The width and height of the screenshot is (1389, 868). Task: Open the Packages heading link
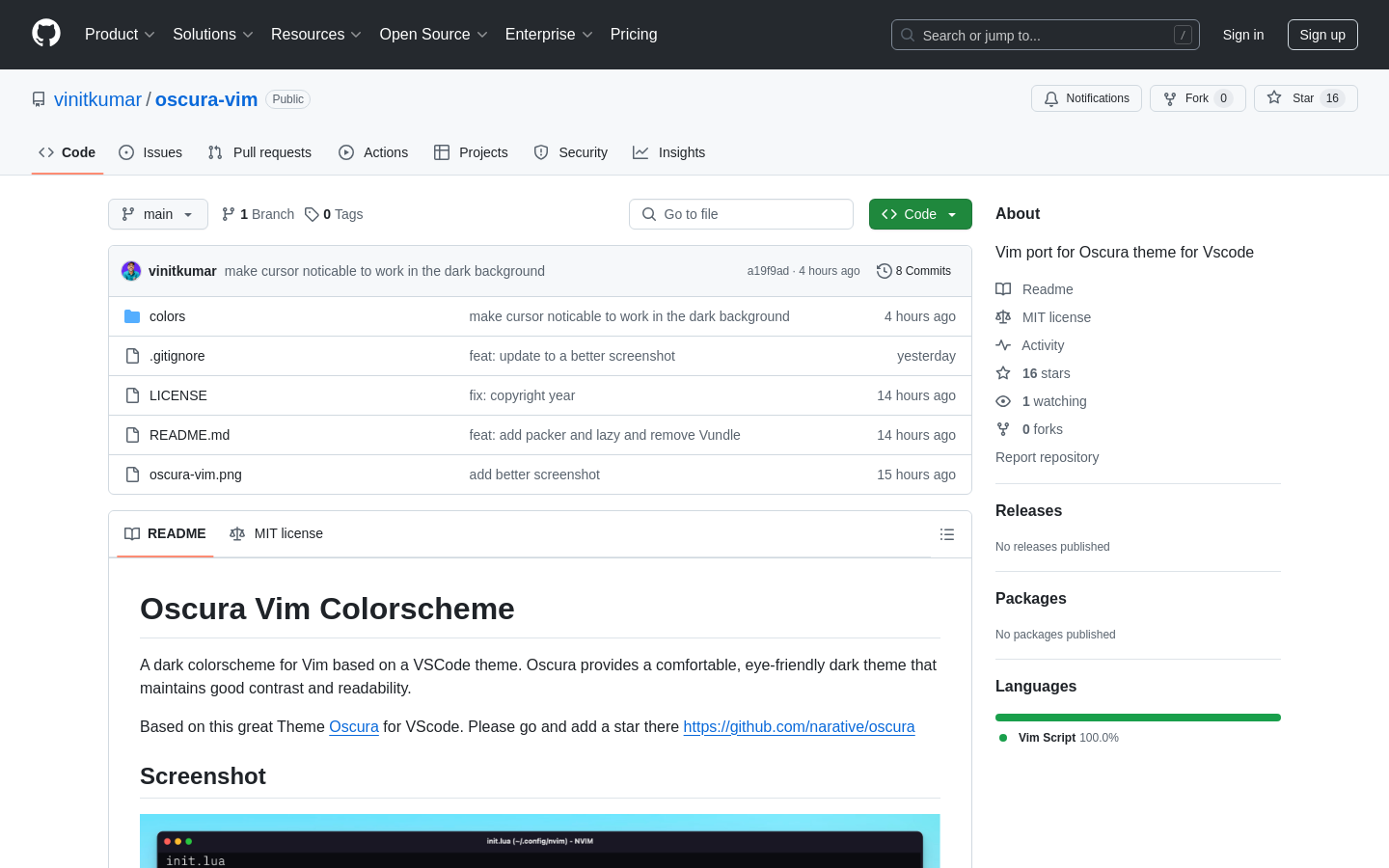click(x=1030, y=599)
